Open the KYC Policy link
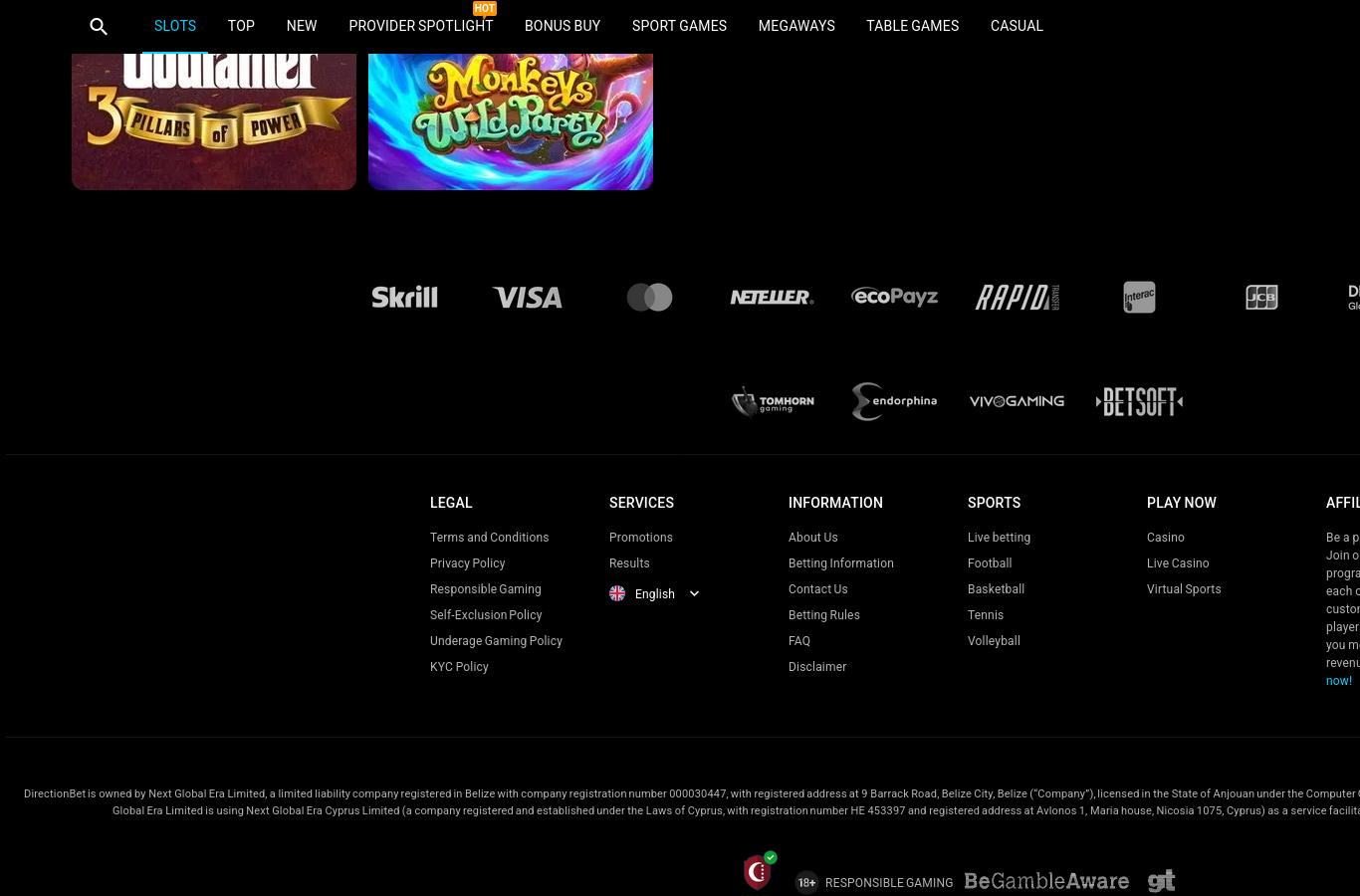The width and height of the screenshot is (1360, 896). [459, 667]
